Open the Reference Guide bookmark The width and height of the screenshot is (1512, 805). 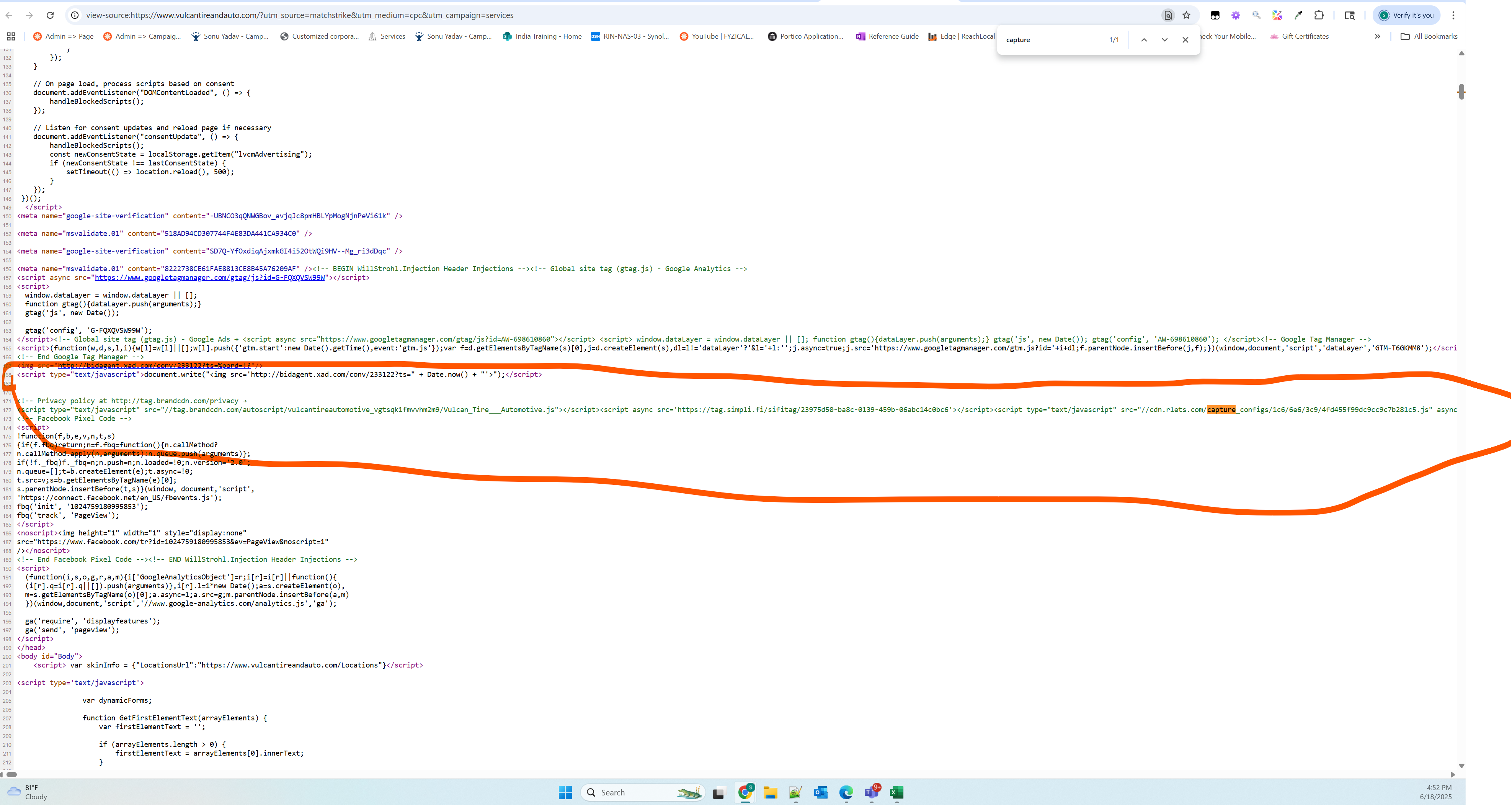tap(887, 36)
